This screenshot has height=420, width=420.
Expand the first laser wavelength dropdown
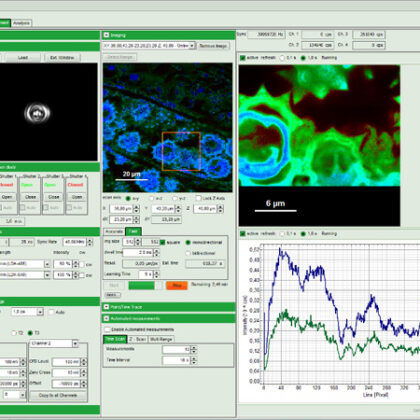point(47,264)
